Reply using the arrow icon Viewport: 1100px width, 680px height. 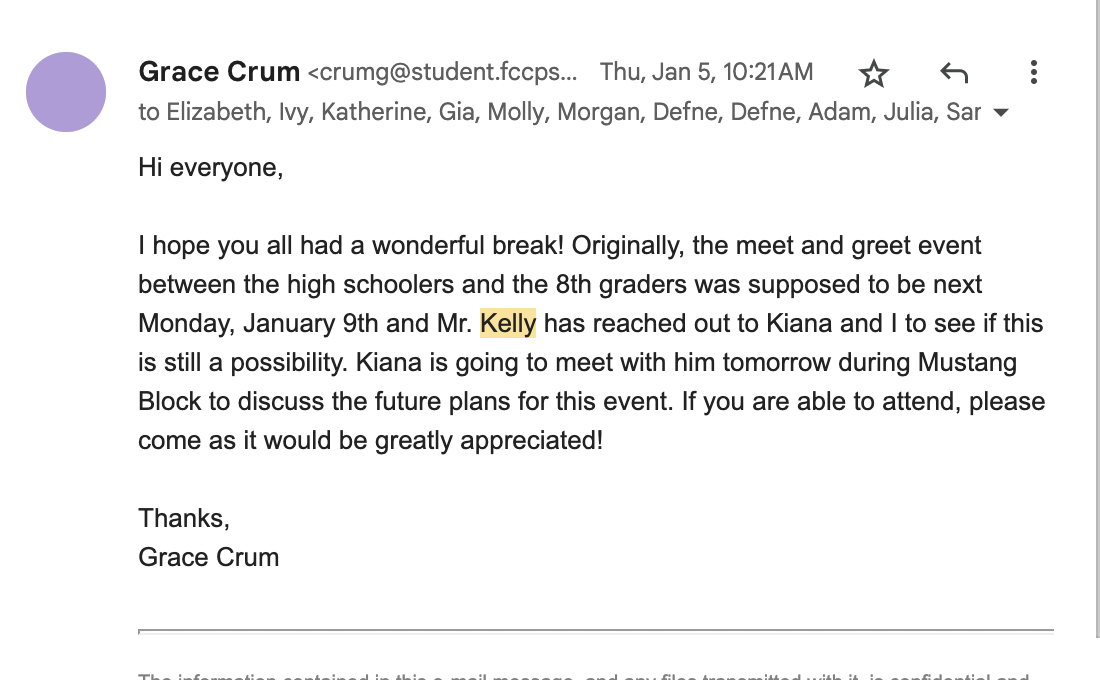(x=954, y=73)
